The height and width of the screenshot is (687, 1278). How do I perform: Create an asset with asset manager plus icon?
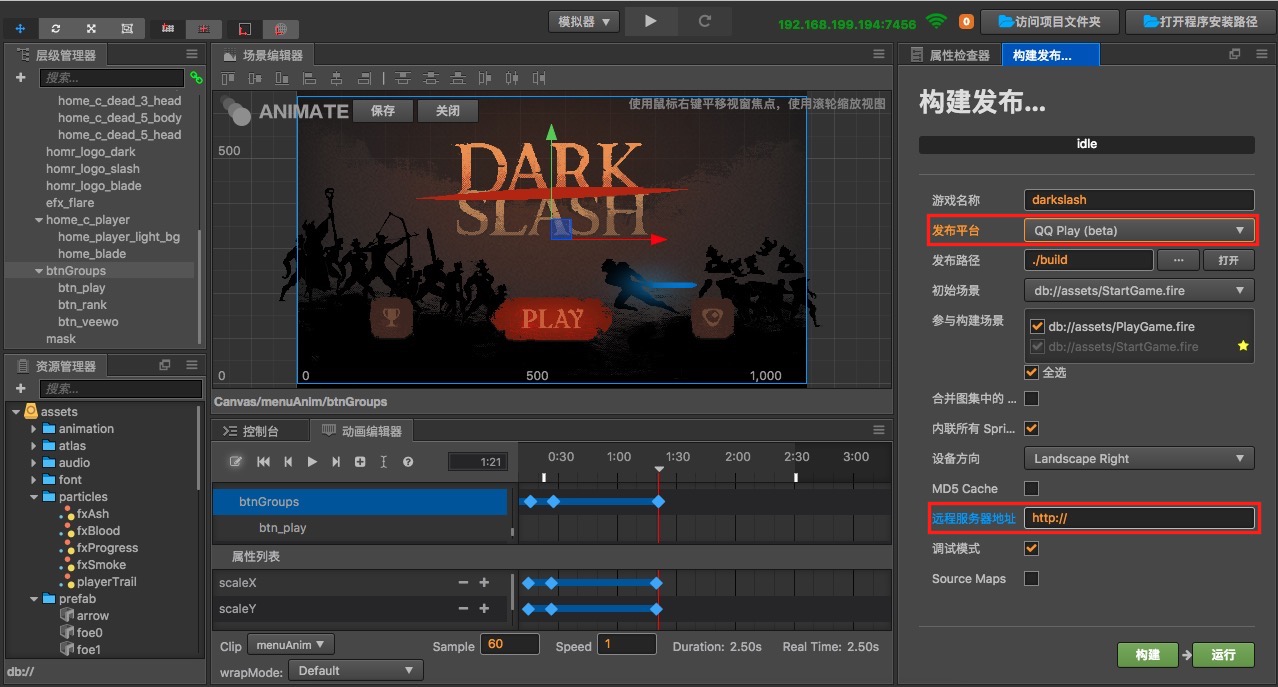[x=20, y=388]
